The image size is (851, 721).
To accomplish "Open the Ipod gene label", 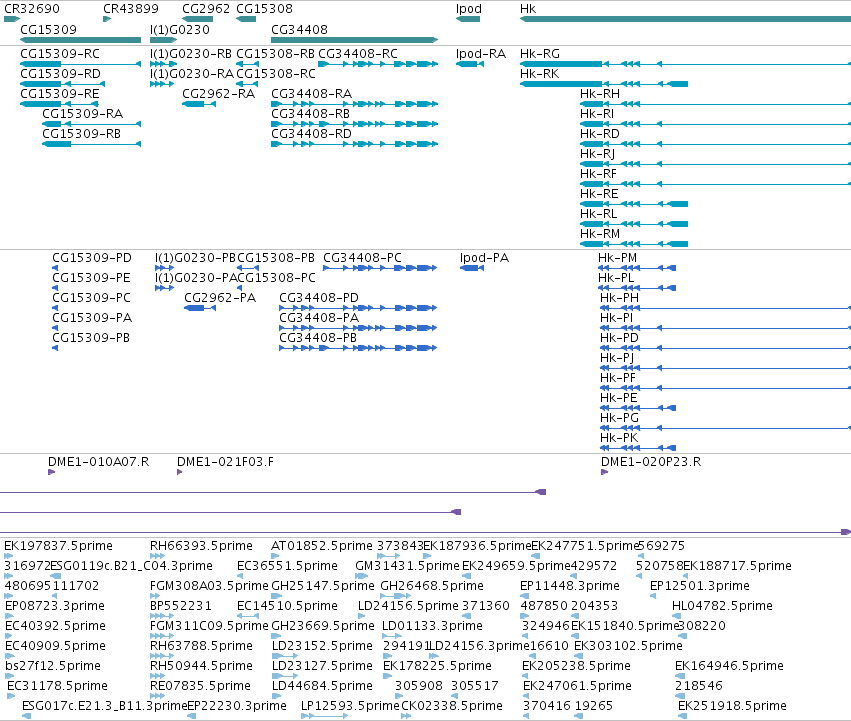I will point(469,9).
